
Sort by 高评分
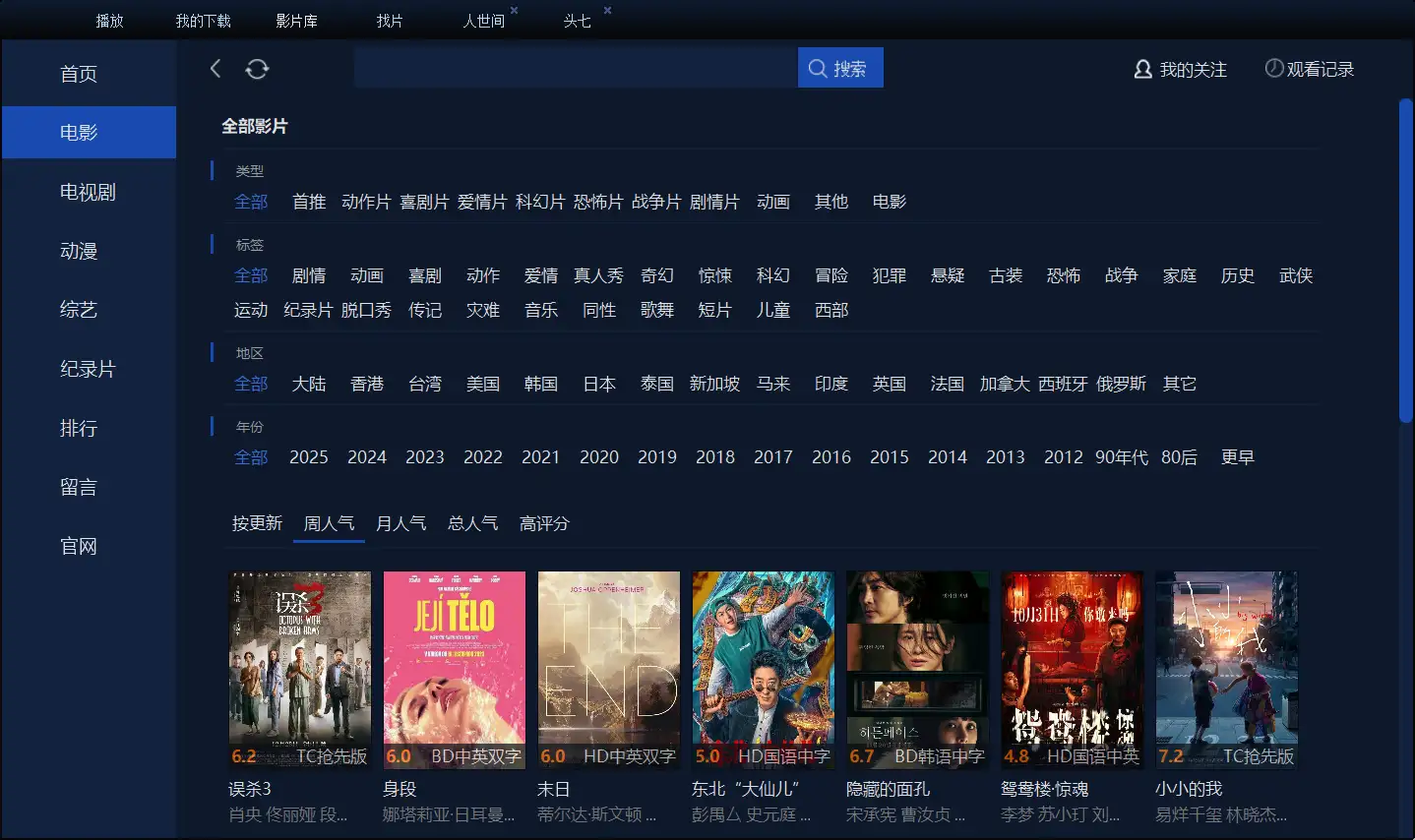coord(544,523)
